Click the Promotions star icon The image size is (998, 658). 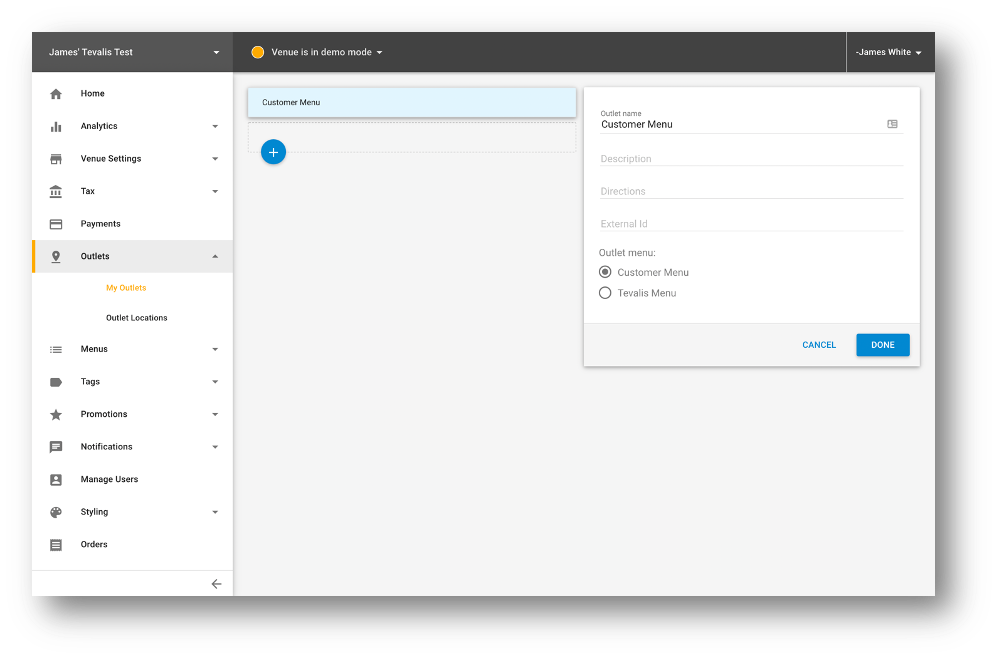[57, 414]
